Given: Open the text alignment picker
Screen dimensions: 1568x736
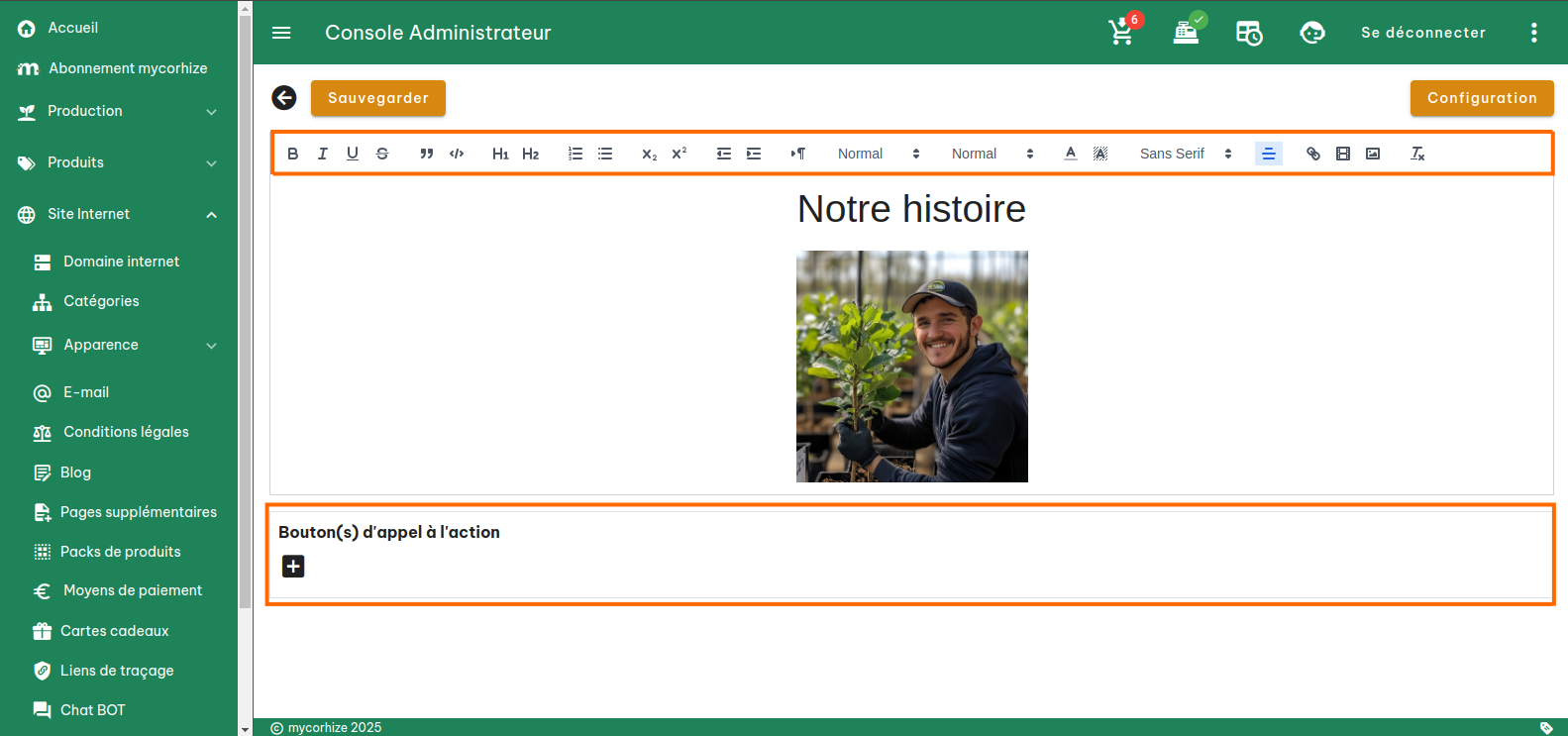Looking at the screenshot, I should coord(1269,154).
